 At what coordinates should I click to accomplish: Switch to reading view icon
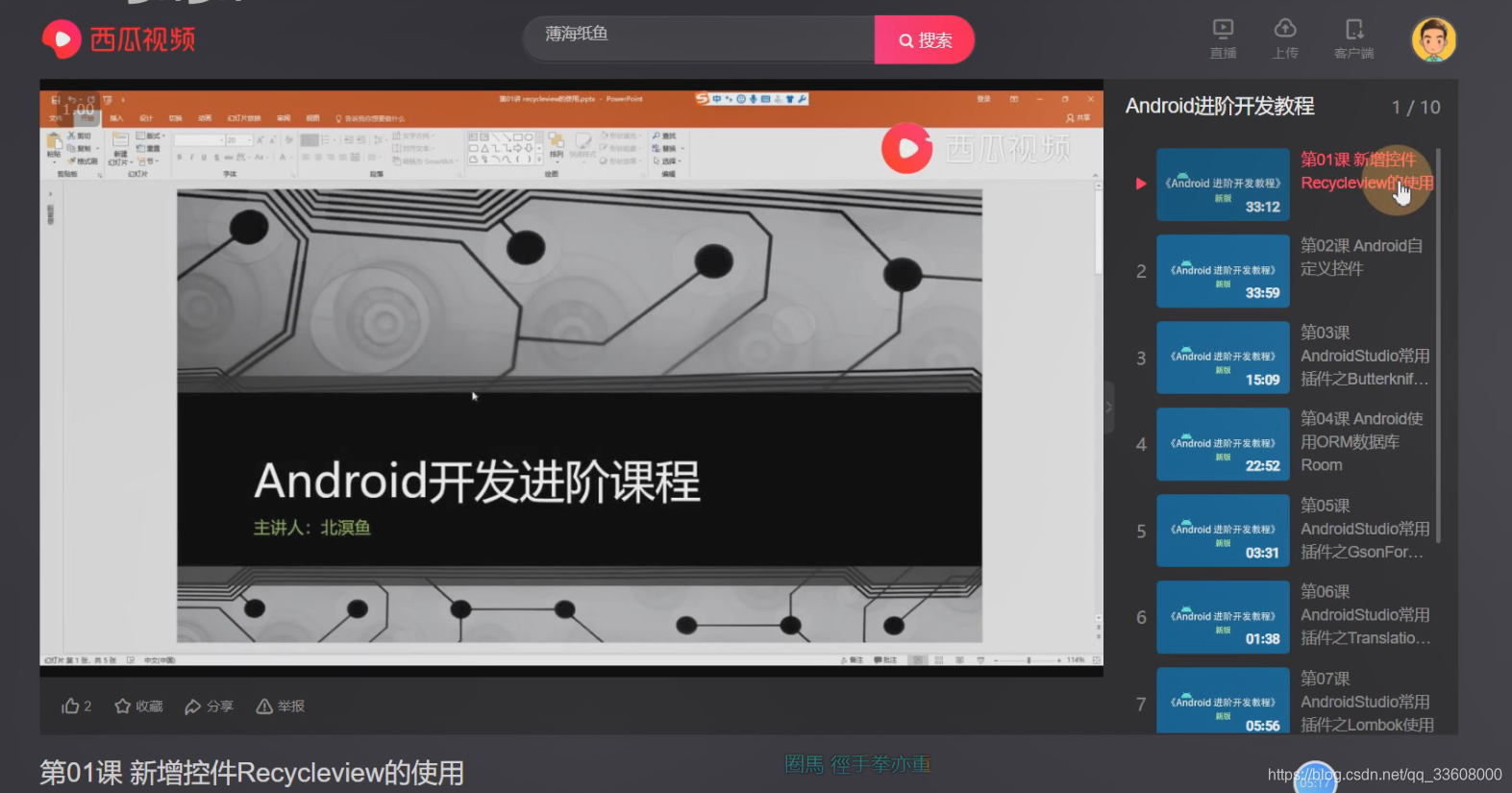click(959, 660)
